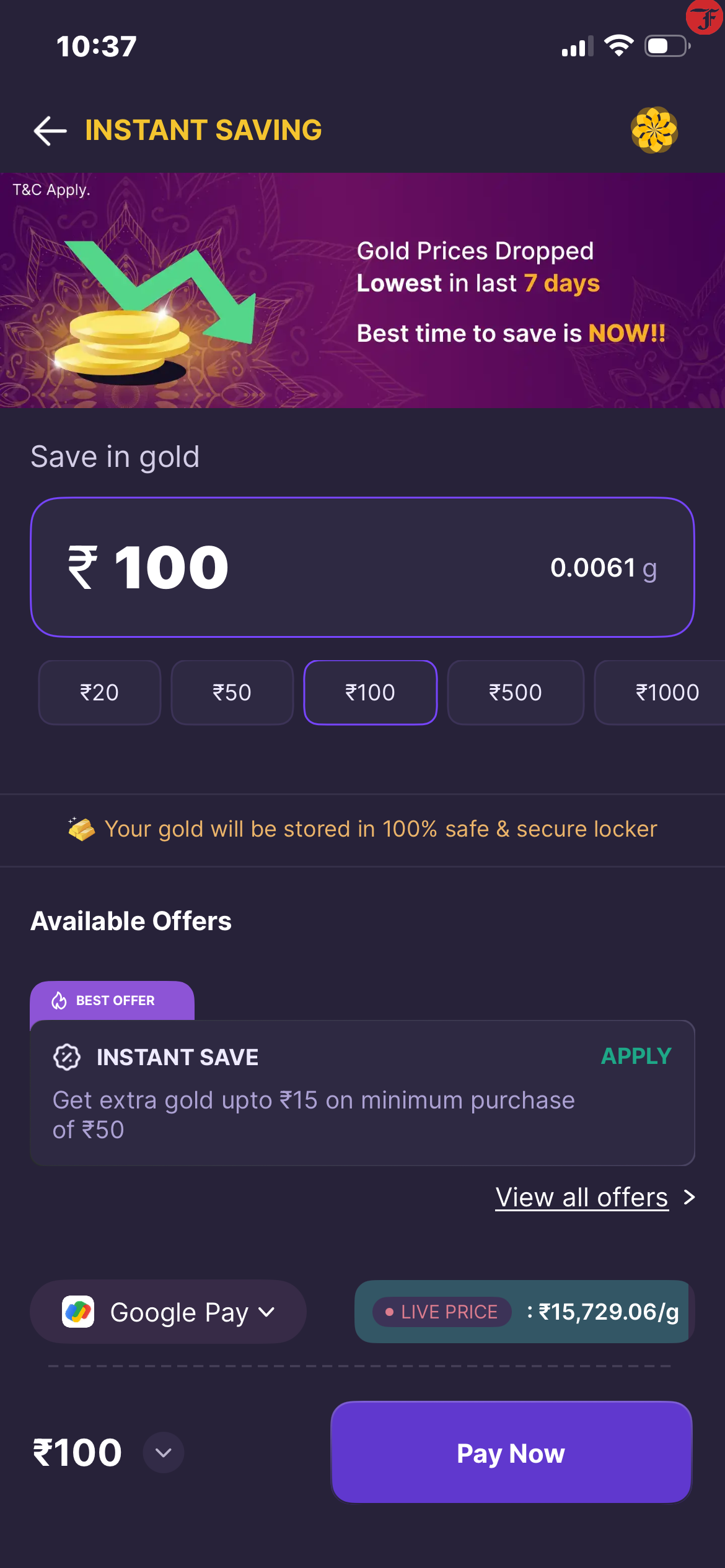The image size is (725, 1568).
Task: Select the ₹500 amount chip
Action: 515,692
